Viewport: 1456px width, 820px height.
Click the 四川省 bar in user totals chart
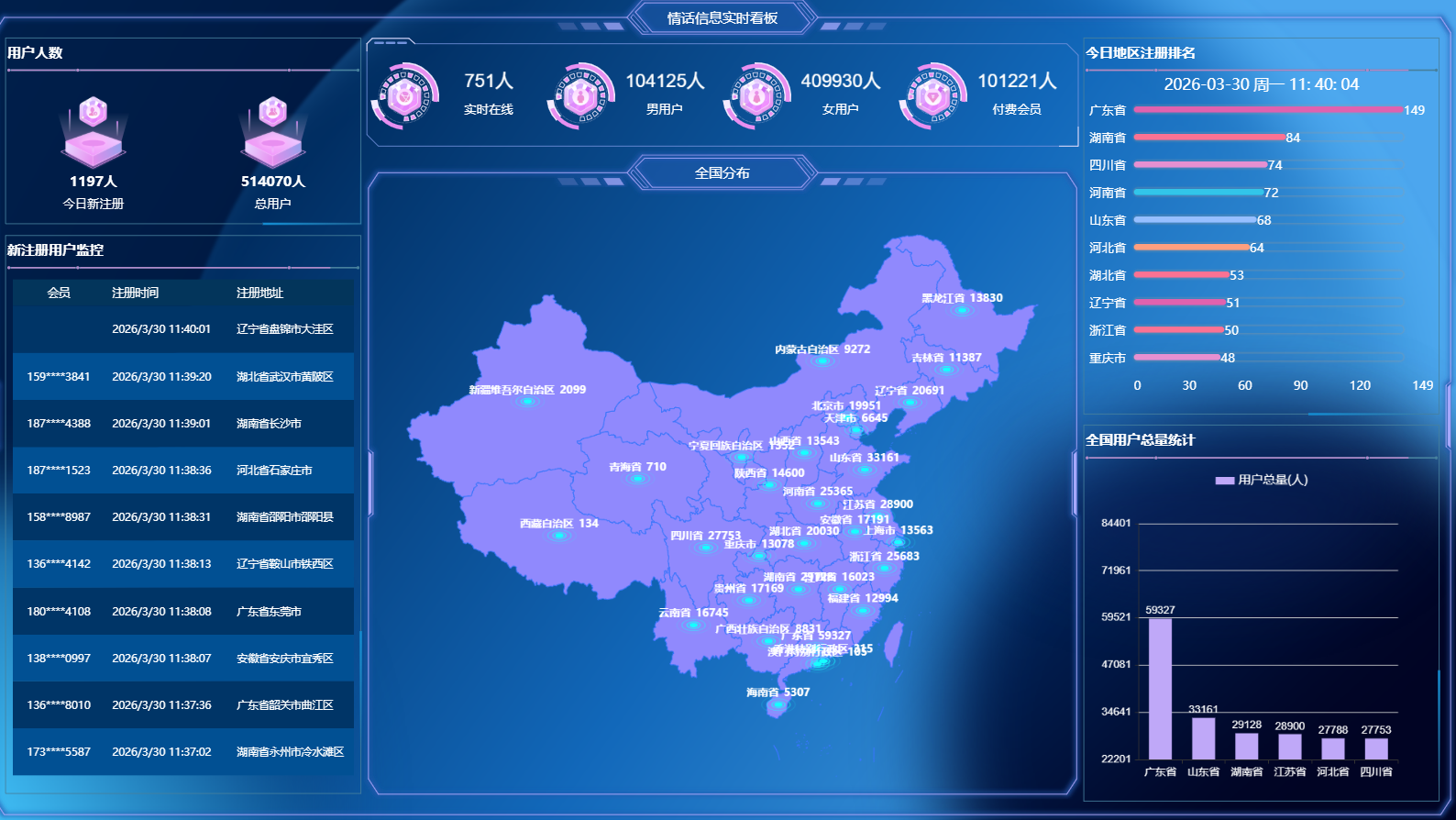pos(1375,748)
